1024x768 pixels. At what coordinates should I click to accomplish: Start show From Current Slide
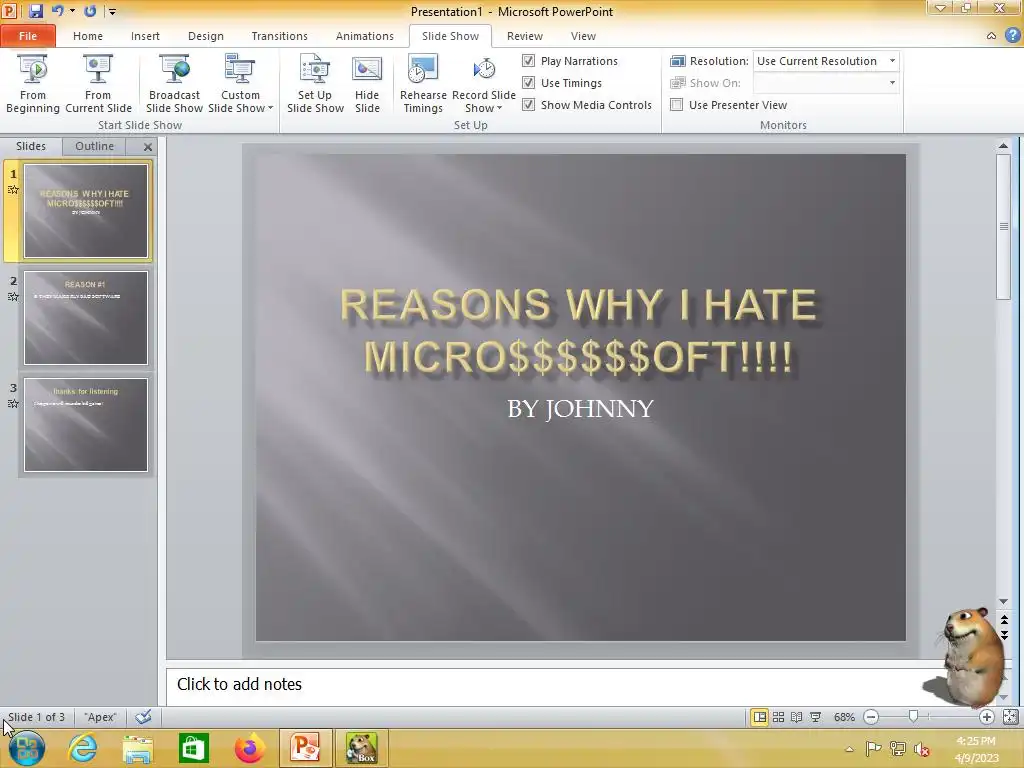tap(98, 84)
